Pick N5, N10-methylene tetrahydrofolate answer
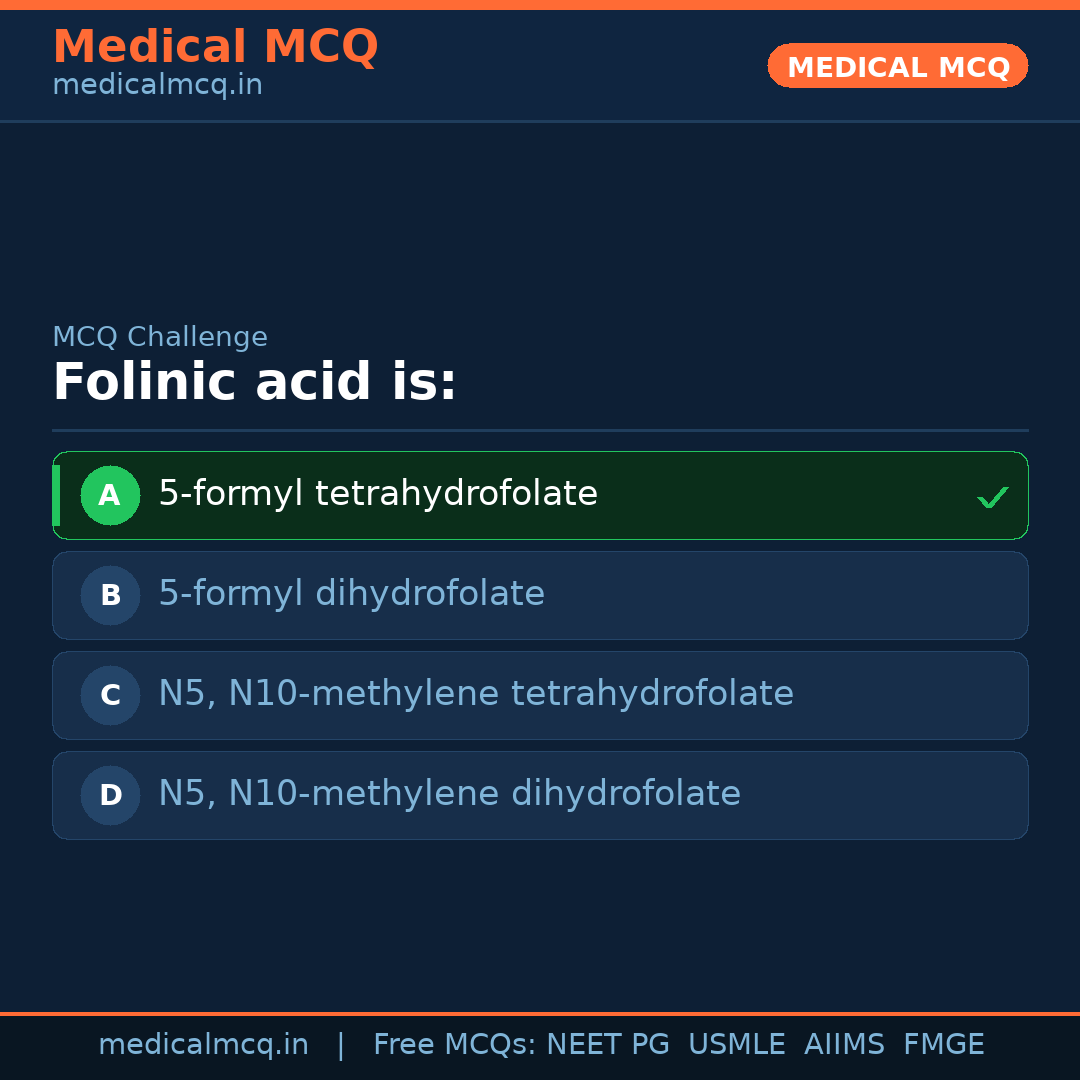The width and height of the screenshot is (1080, 1080). tap(476, 694)
